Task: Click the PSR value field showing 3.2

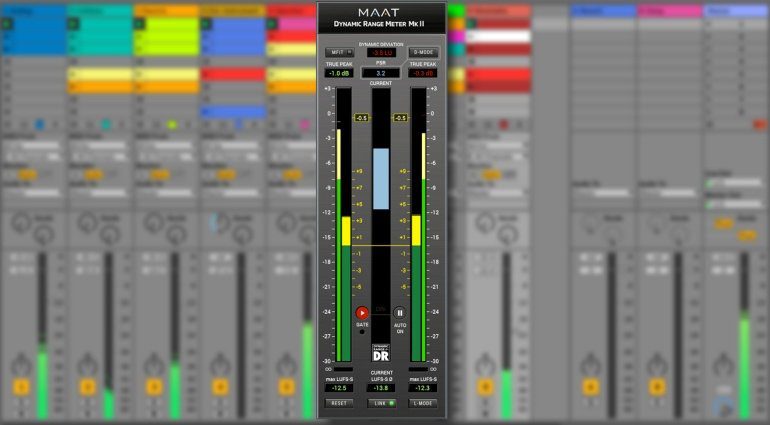Action: click(381, 73)
